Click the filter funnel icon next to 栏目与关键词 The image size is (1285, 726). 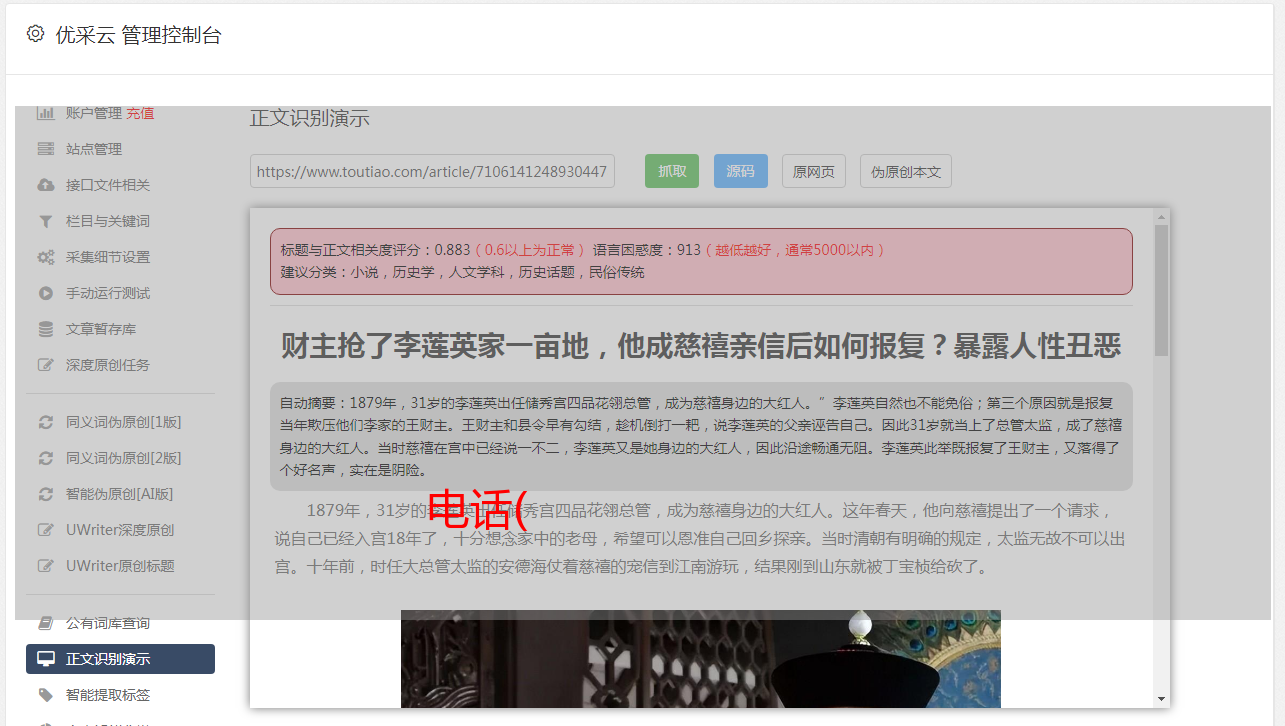coord(46,221)
